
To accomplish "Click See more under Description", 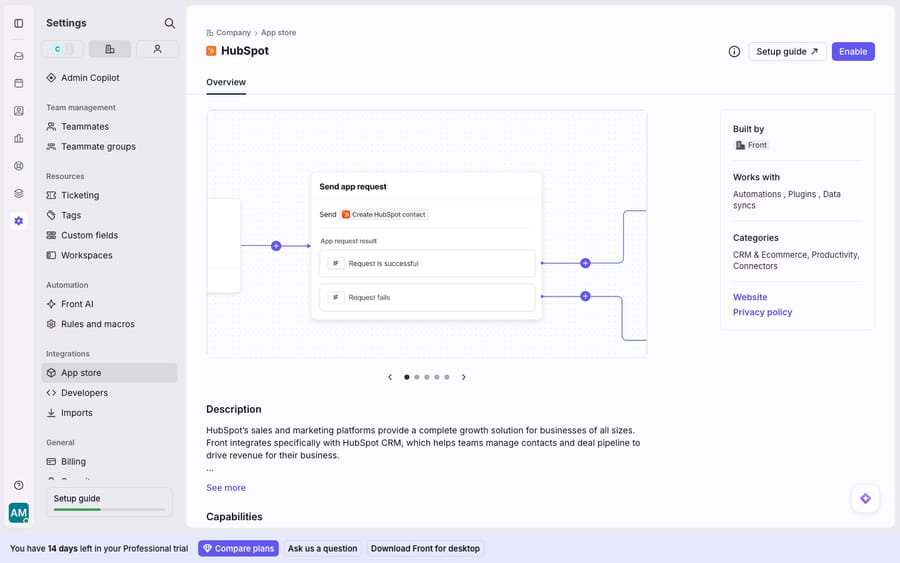I will (226, 488).
